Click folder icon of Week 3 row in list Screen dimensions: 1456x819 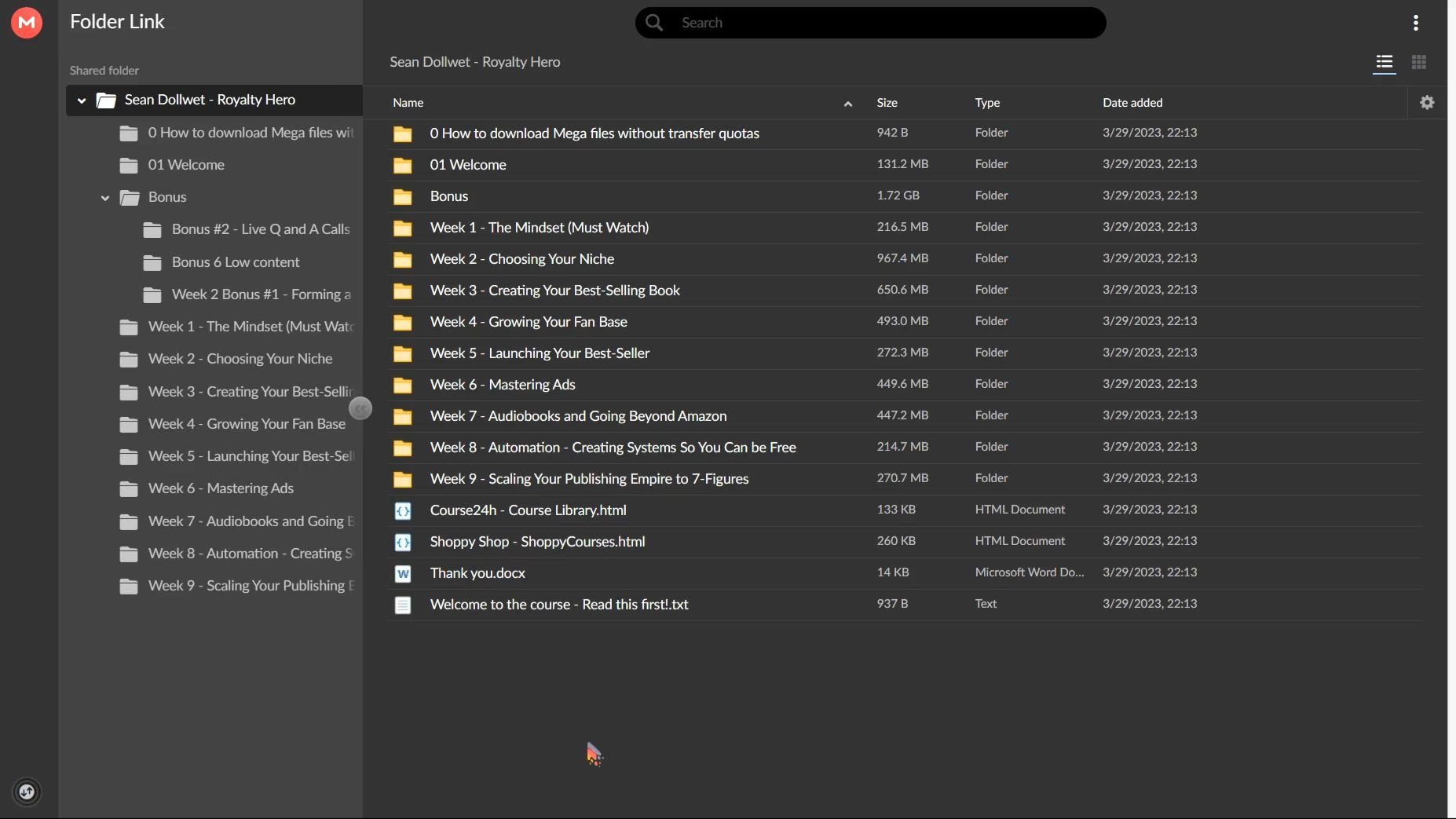click(x=403, y=291)
